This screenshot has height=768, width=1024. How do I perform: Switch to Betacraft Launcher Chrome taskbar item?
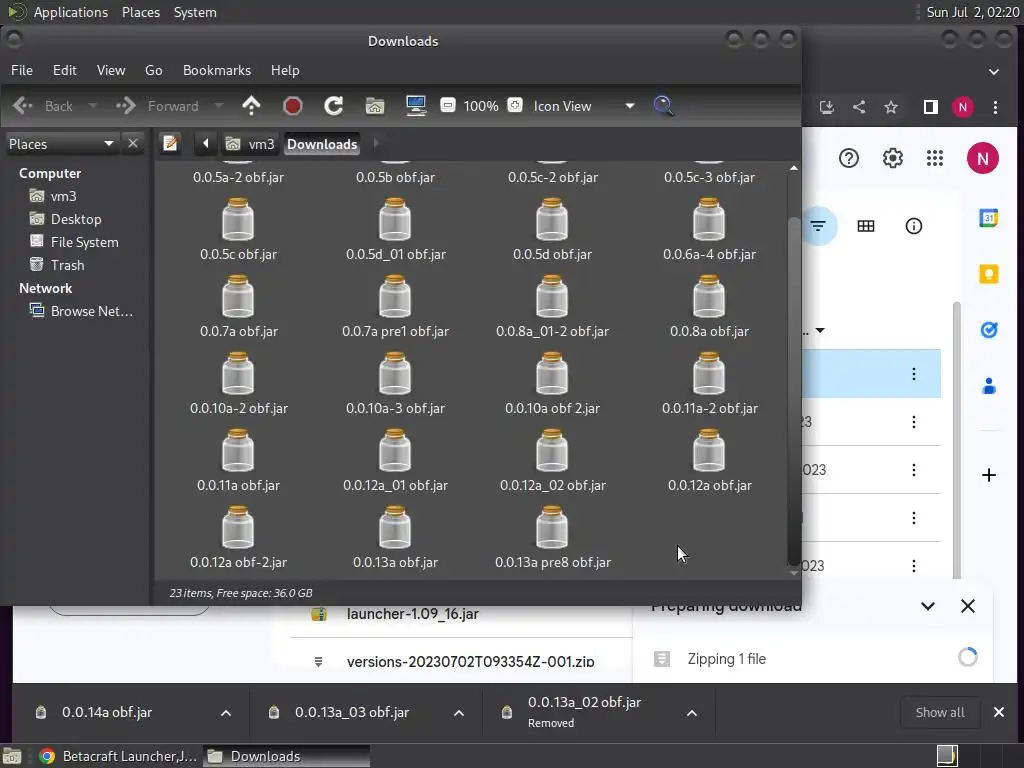(118, 756)
